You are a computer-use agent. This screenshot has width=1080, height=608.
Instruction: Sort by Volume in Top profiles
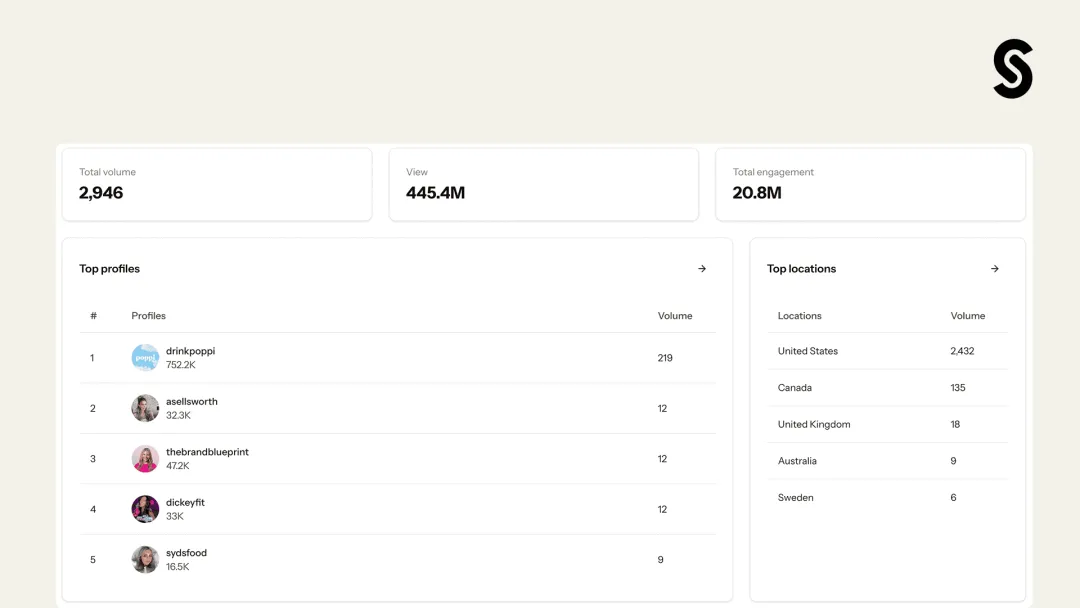click(x=675, y=315)
